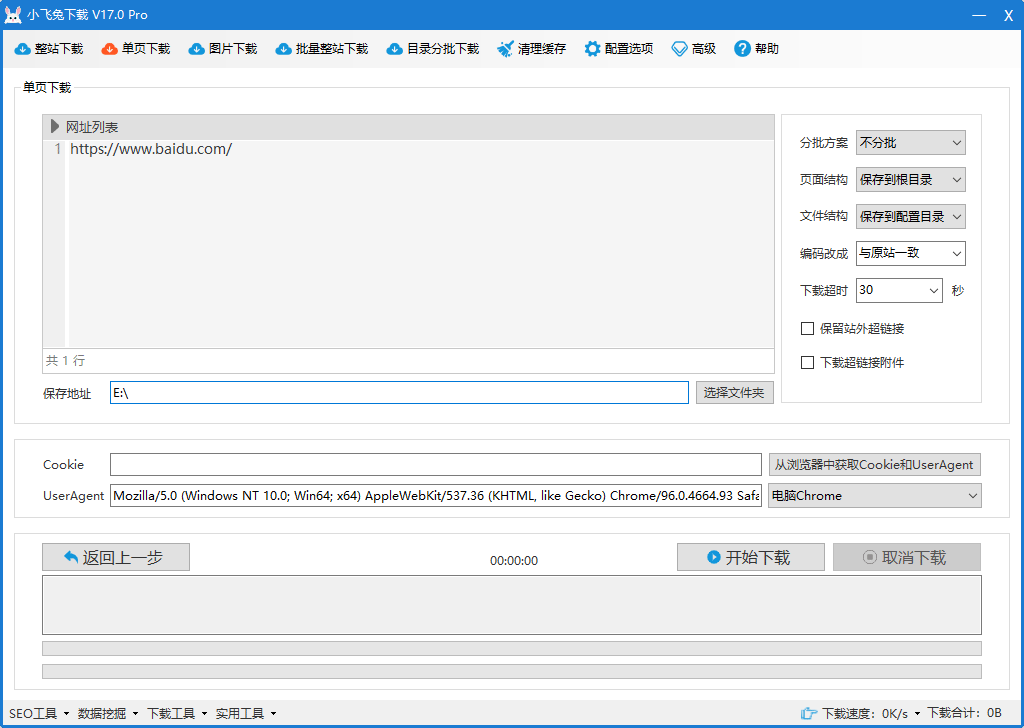Open 整站下载 whole-site download tool

click(x=49, y=49)
